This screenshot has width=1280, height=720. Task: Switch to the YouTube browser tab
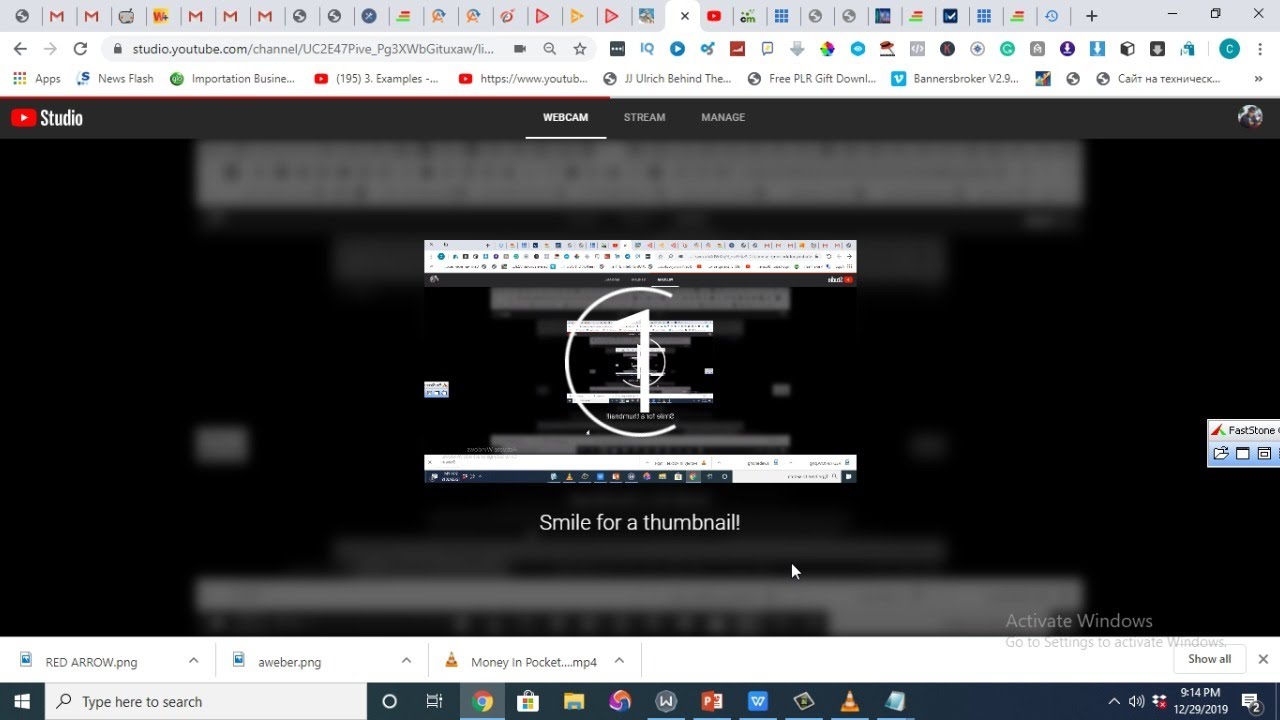[x=714, y=16]
